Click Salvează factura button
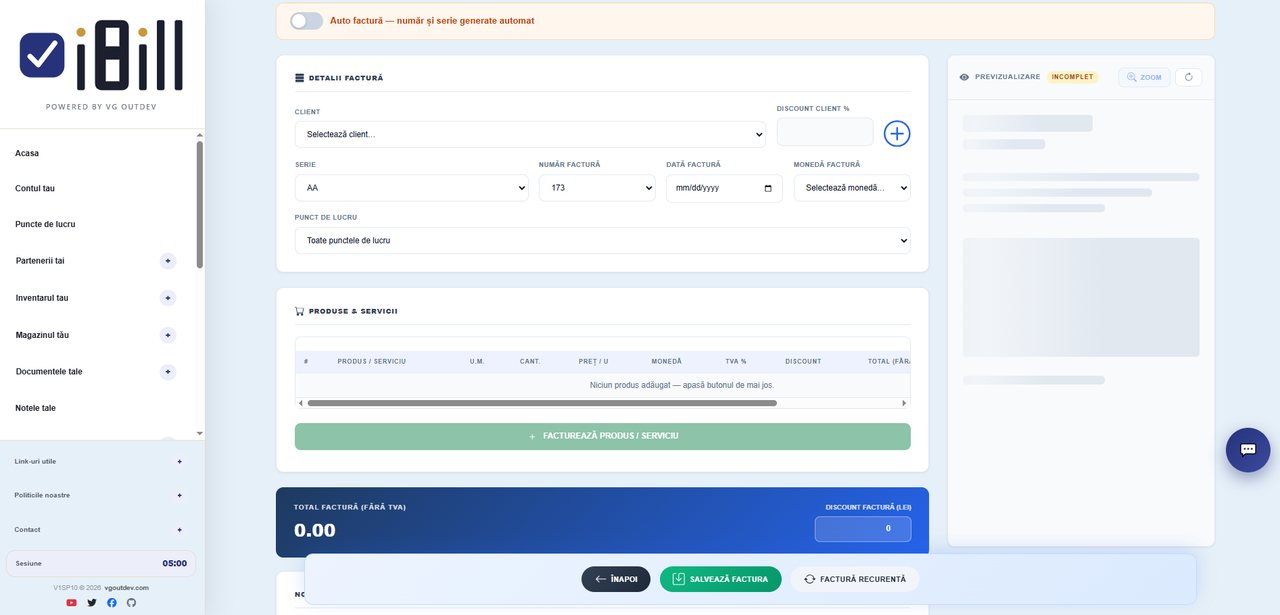 [x=720, y=579]
